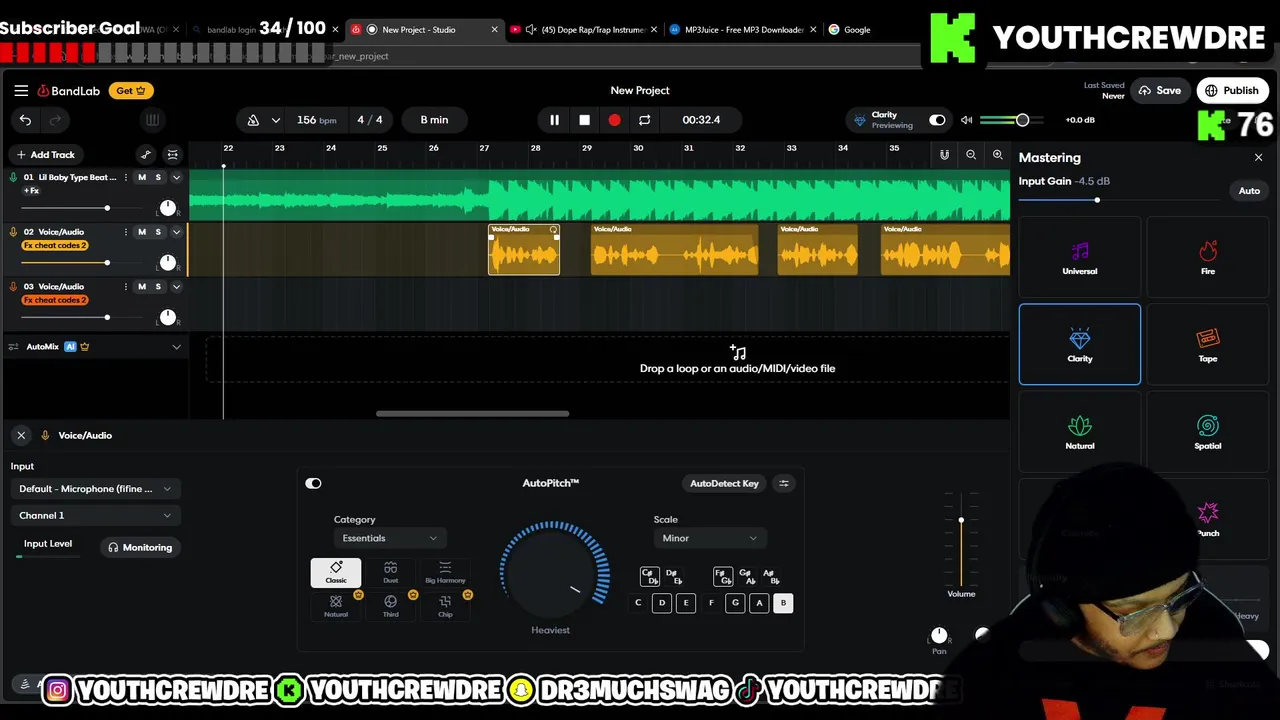Open the Category Essentials dropdown

point(389,538)
